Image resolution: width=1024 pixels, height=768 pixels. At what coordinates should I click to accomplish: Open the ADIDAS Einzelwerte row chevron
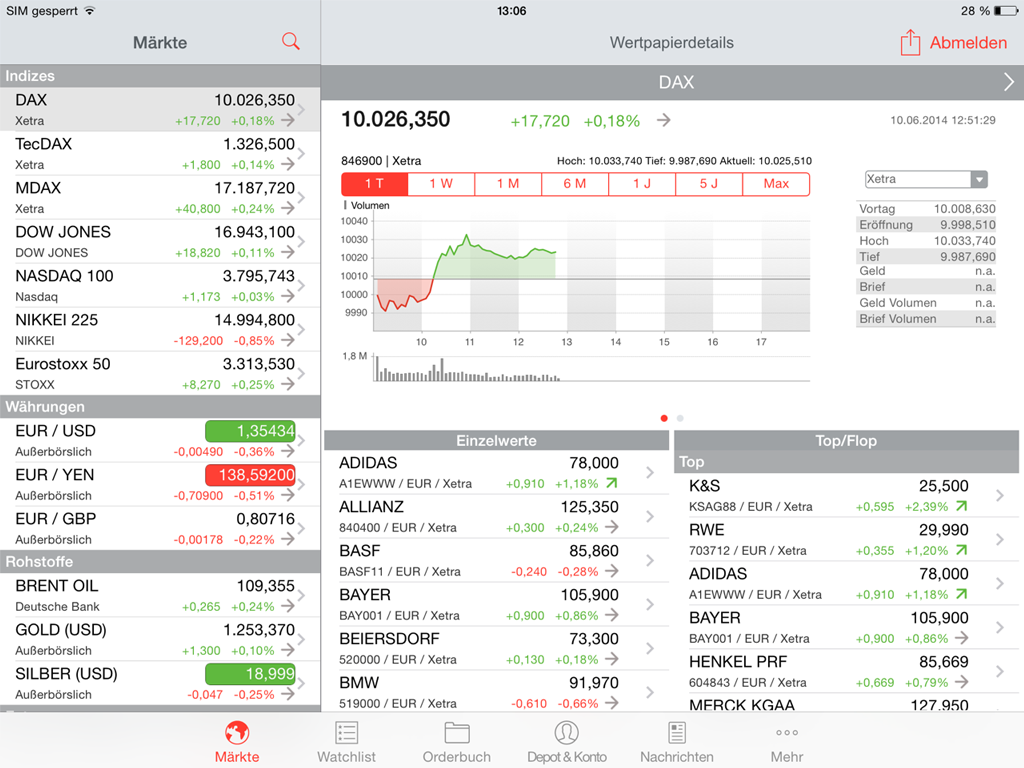click(x=650, y=472)
